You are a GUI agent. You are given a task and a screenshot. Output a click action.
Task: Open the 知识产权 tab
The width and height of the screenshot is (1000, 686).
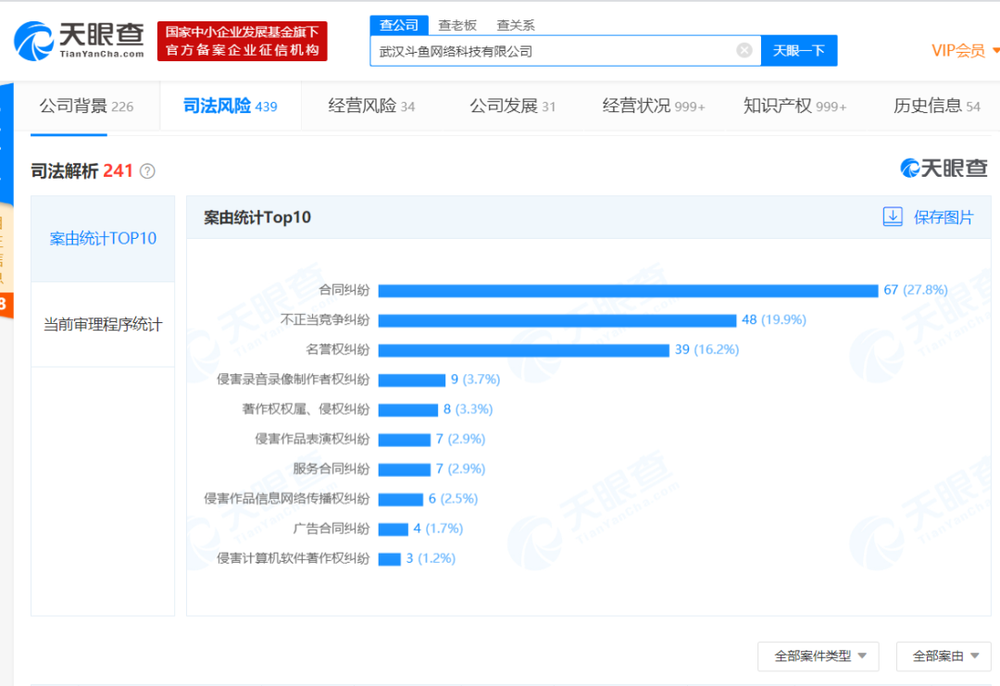coord(794,106)
